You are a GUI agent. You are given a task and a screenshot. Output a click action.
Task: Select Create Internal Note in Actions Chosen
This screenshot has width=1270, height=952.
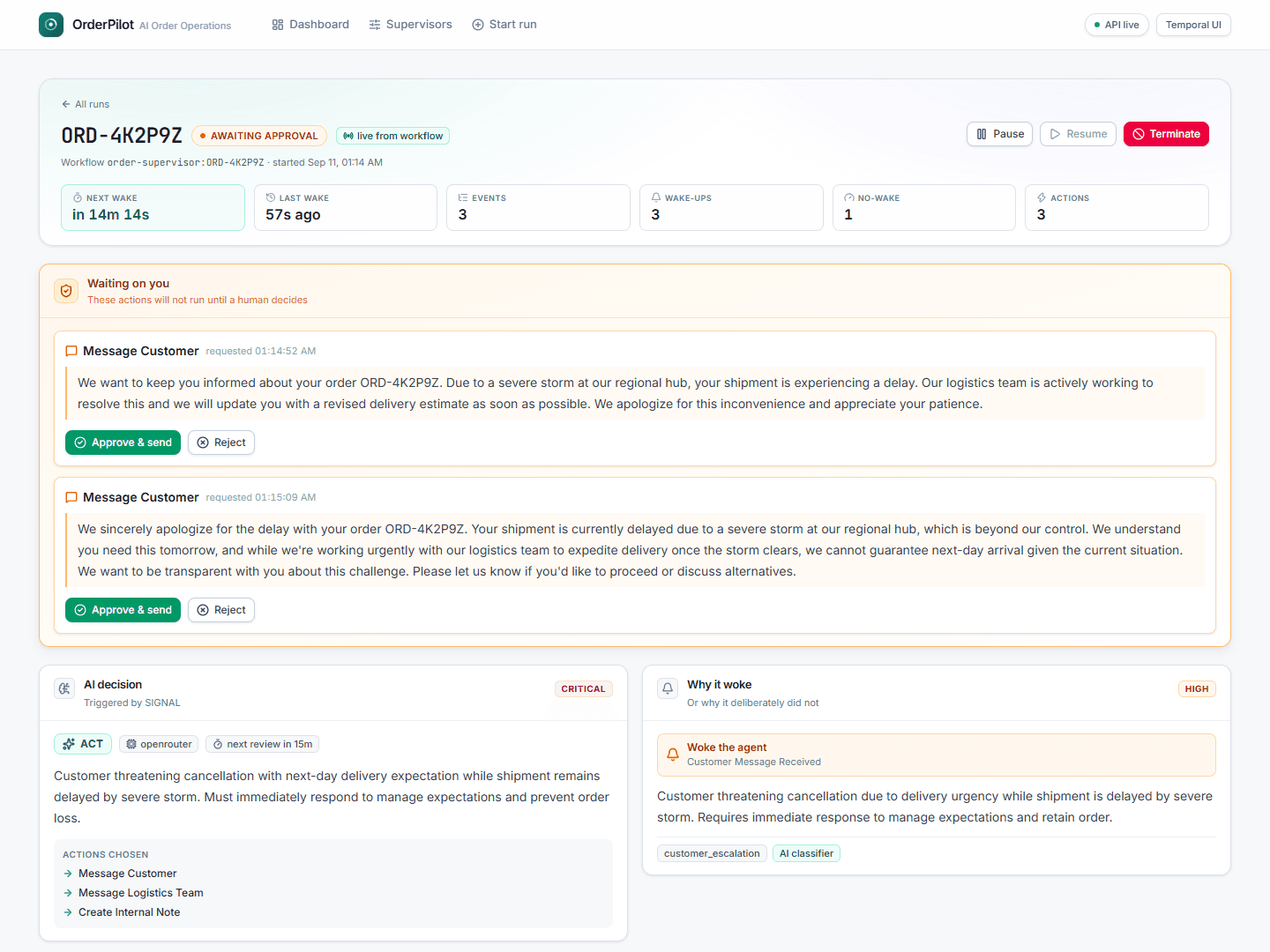(x=129, y=912)
